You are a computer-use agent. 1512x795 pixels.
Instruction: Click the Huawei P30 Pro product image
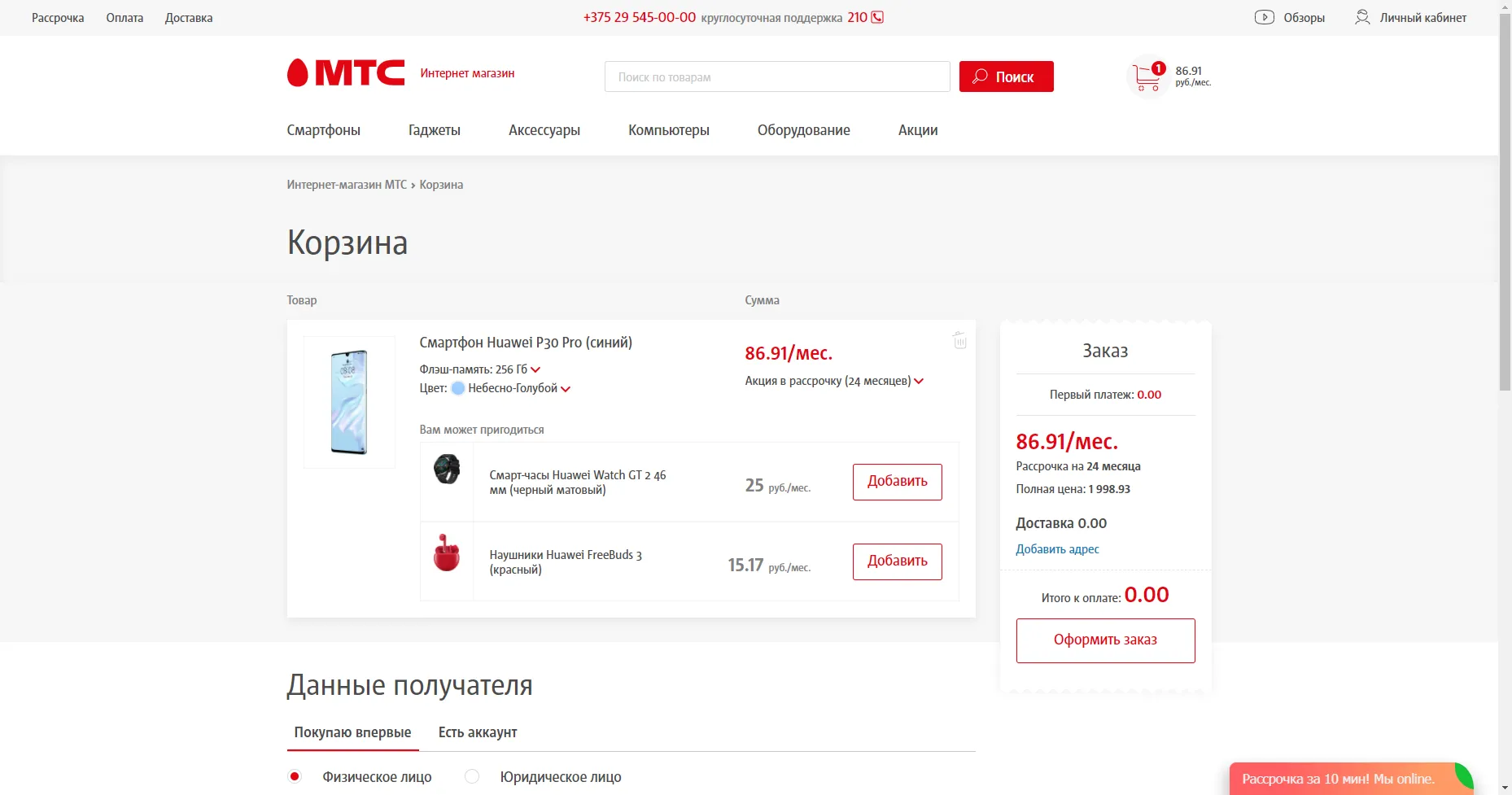click(x=349, y=402)
